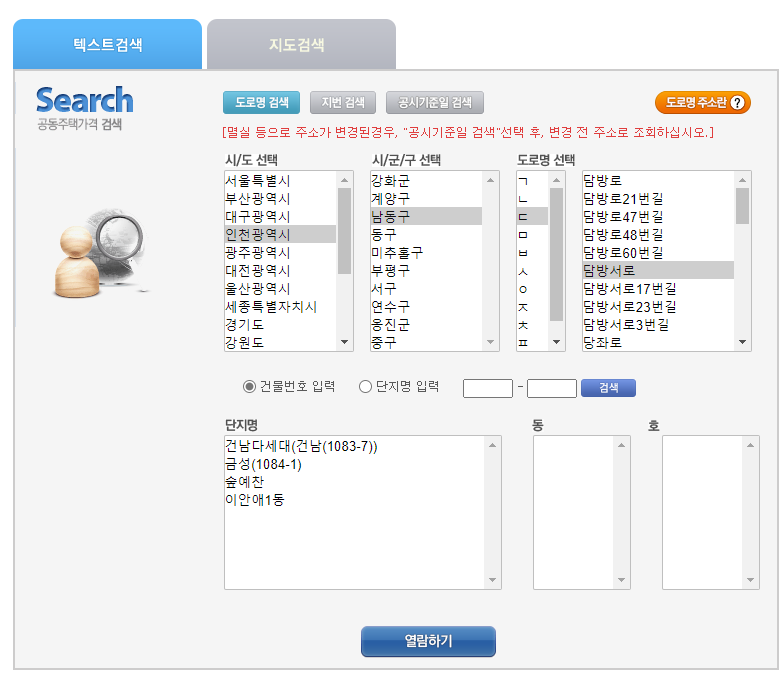782x677 pixels.
Task: Pick the ㄷ initial consonant filter
Action: (x=533, y=217)
